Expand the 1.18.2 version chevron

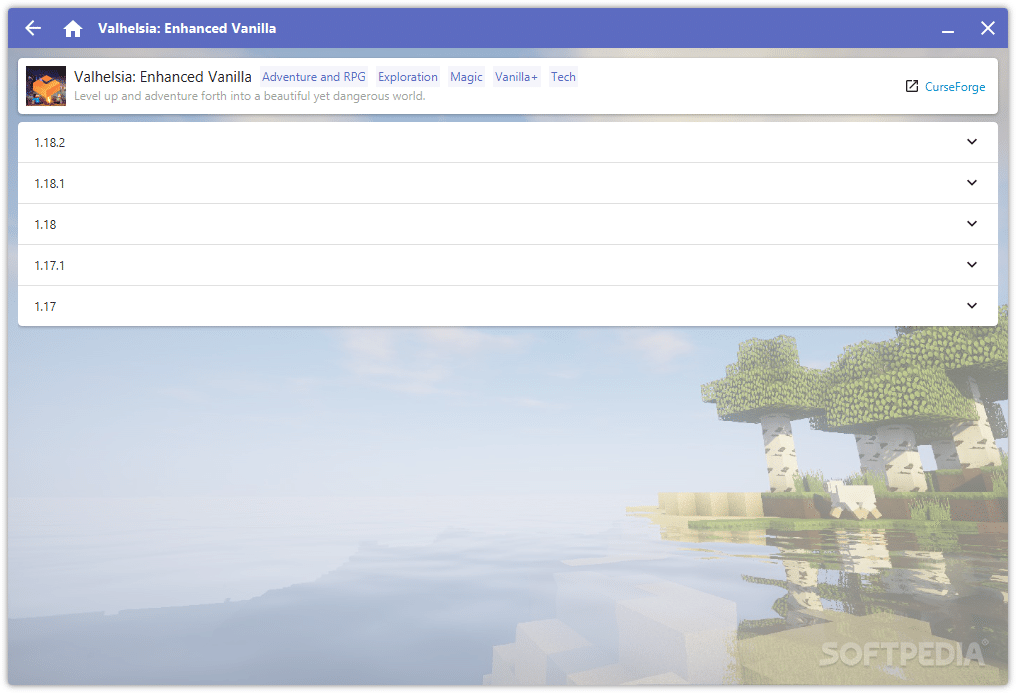pyautogui.click(x=972, y=142)
